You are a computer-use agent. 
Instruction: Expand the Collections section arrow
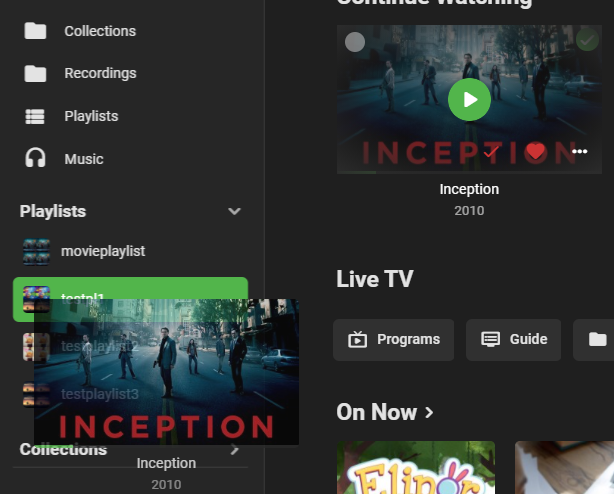click(x=235, y=449)
